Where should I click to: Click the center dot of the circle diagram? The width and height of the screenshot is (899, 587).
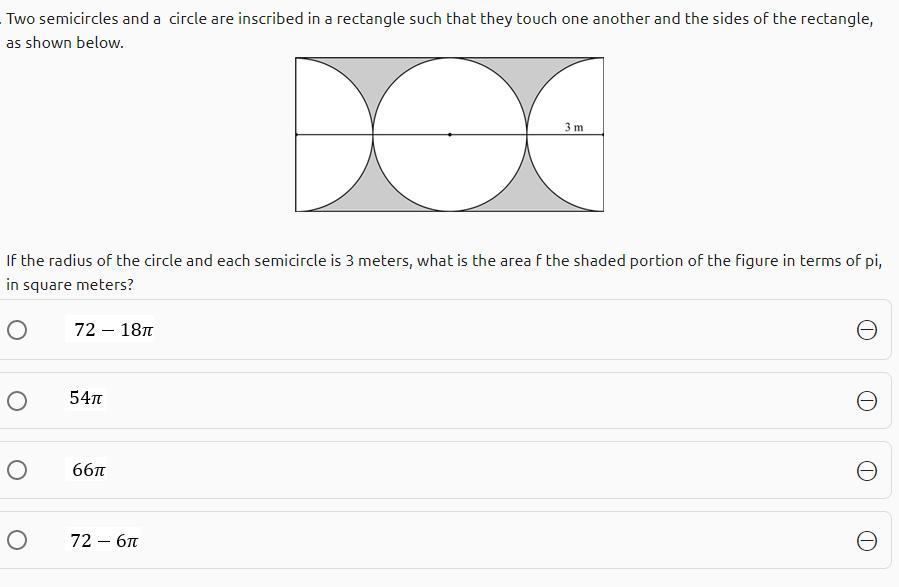(x=450, y=134)
